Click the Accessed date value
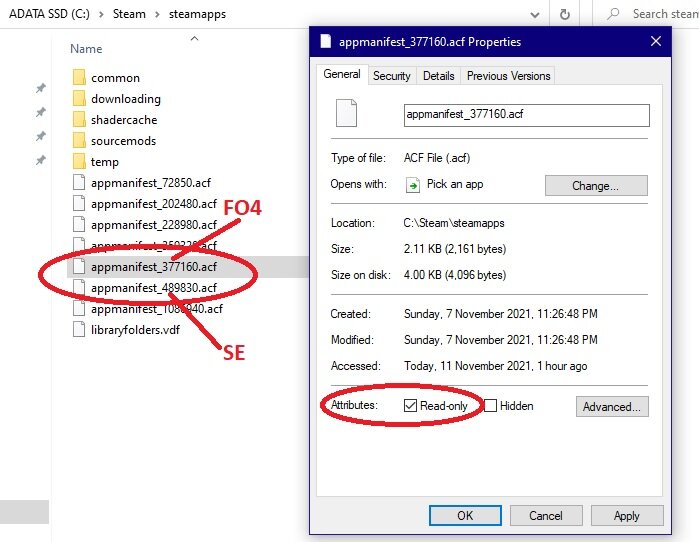 click(495, 366)
